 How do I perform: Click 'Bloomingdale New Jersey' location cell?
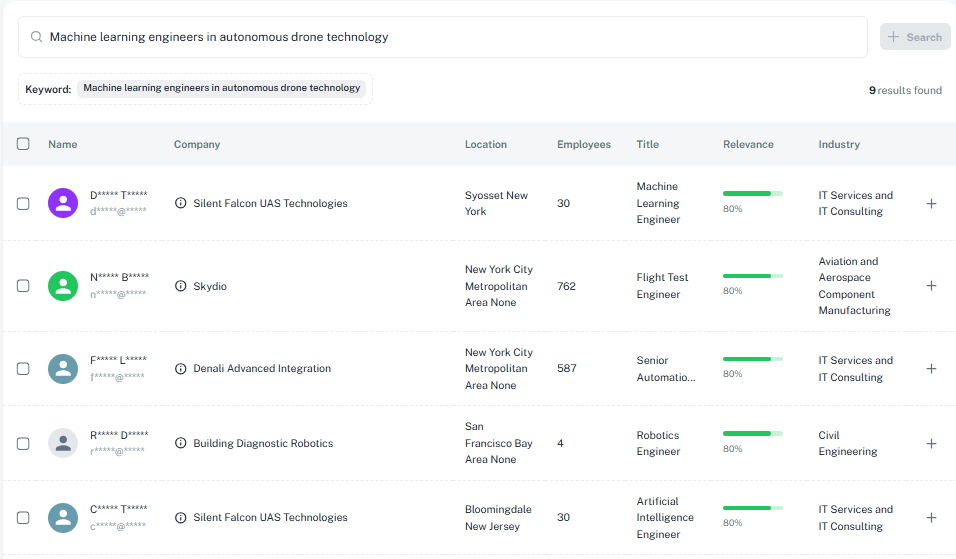pyautogui.click(x=498, y=518)
